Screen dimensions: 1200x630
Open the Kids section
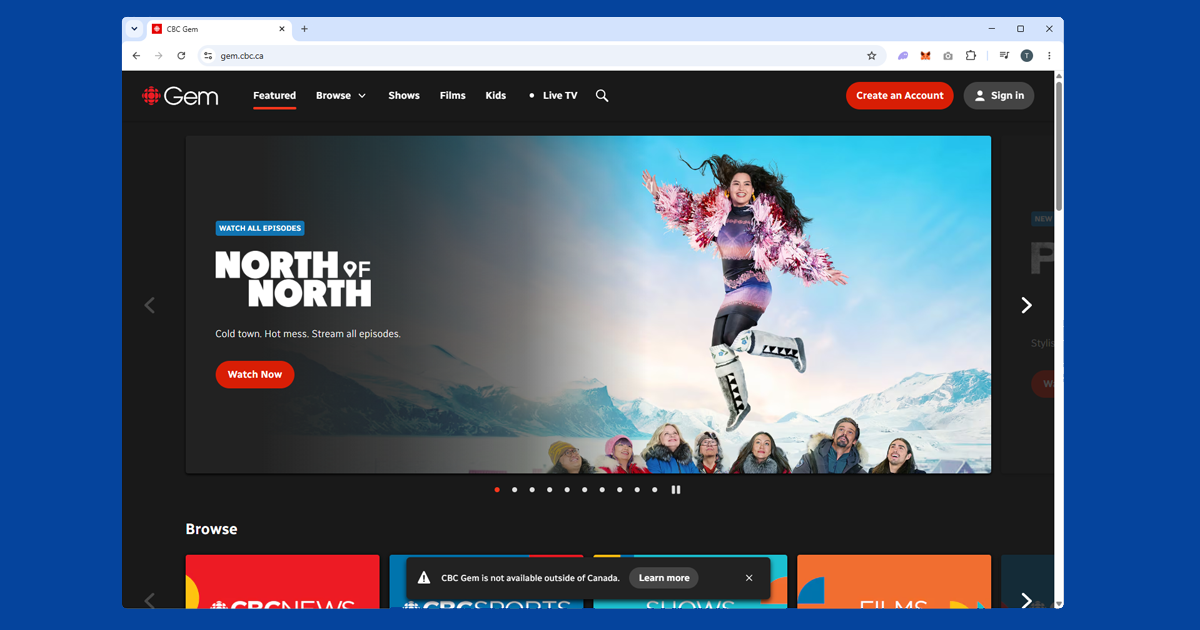[x=496, y=96]
